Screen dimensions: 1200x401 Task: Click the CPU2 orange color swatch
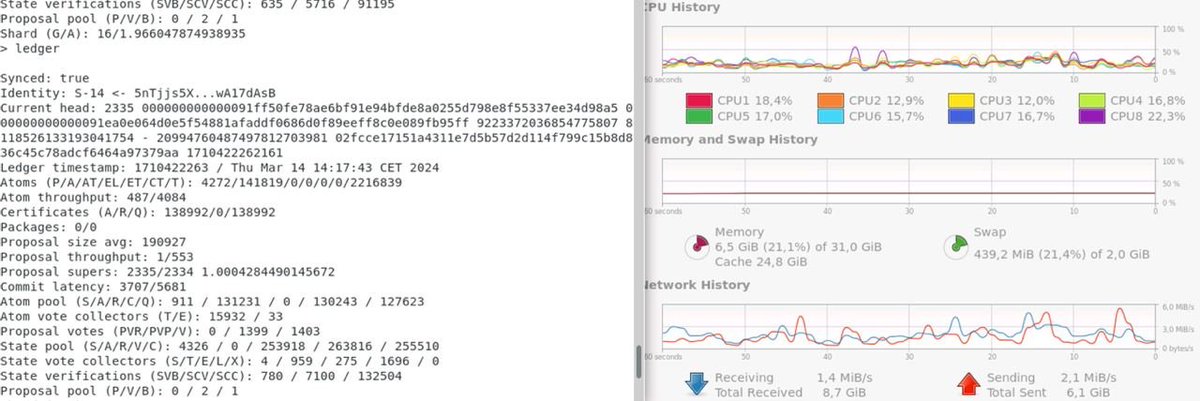coord(831,101)
